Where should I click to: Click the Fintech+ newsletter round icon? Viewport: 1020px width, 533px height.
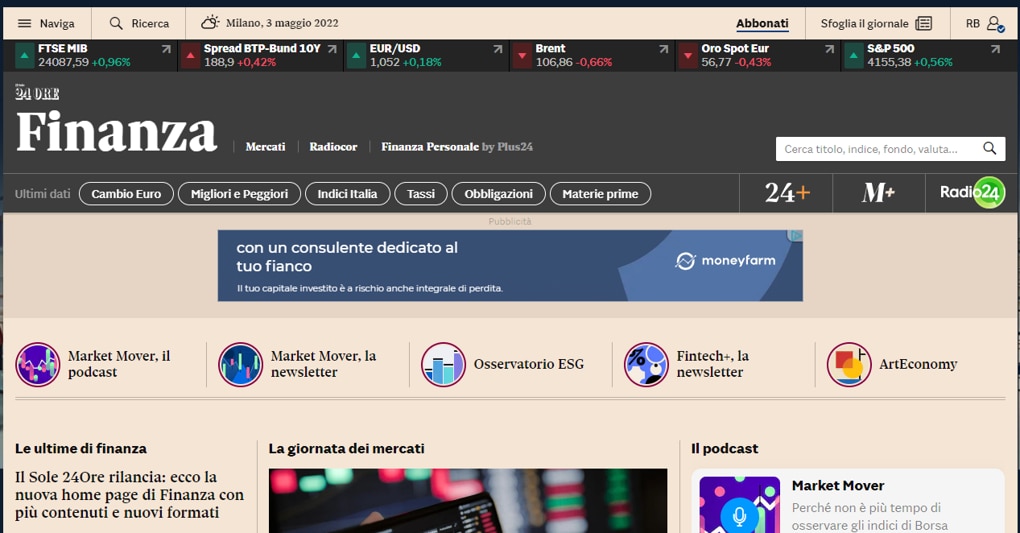(646, 364)
